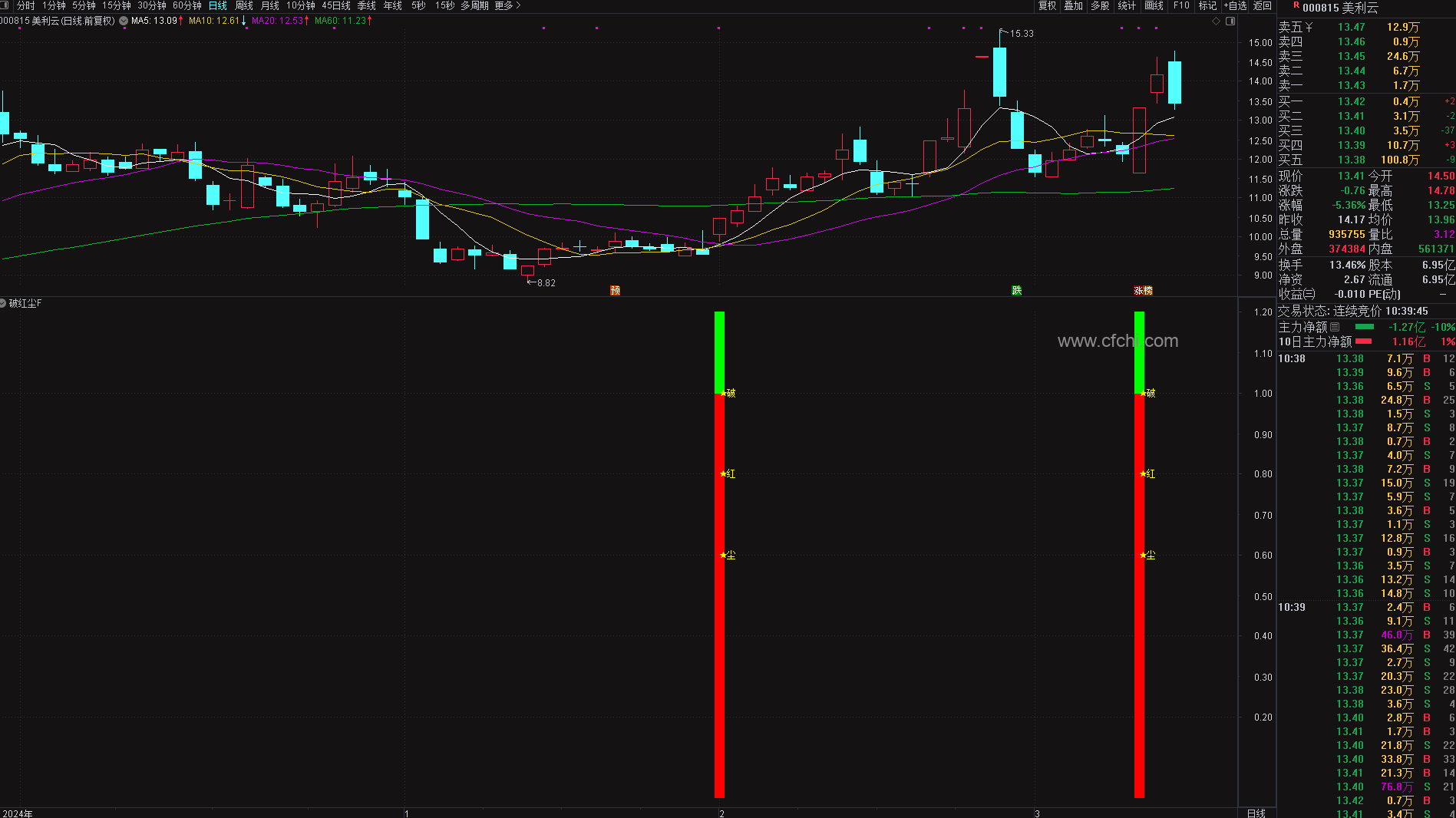Open F10 company info

[x=1181, y=5]
